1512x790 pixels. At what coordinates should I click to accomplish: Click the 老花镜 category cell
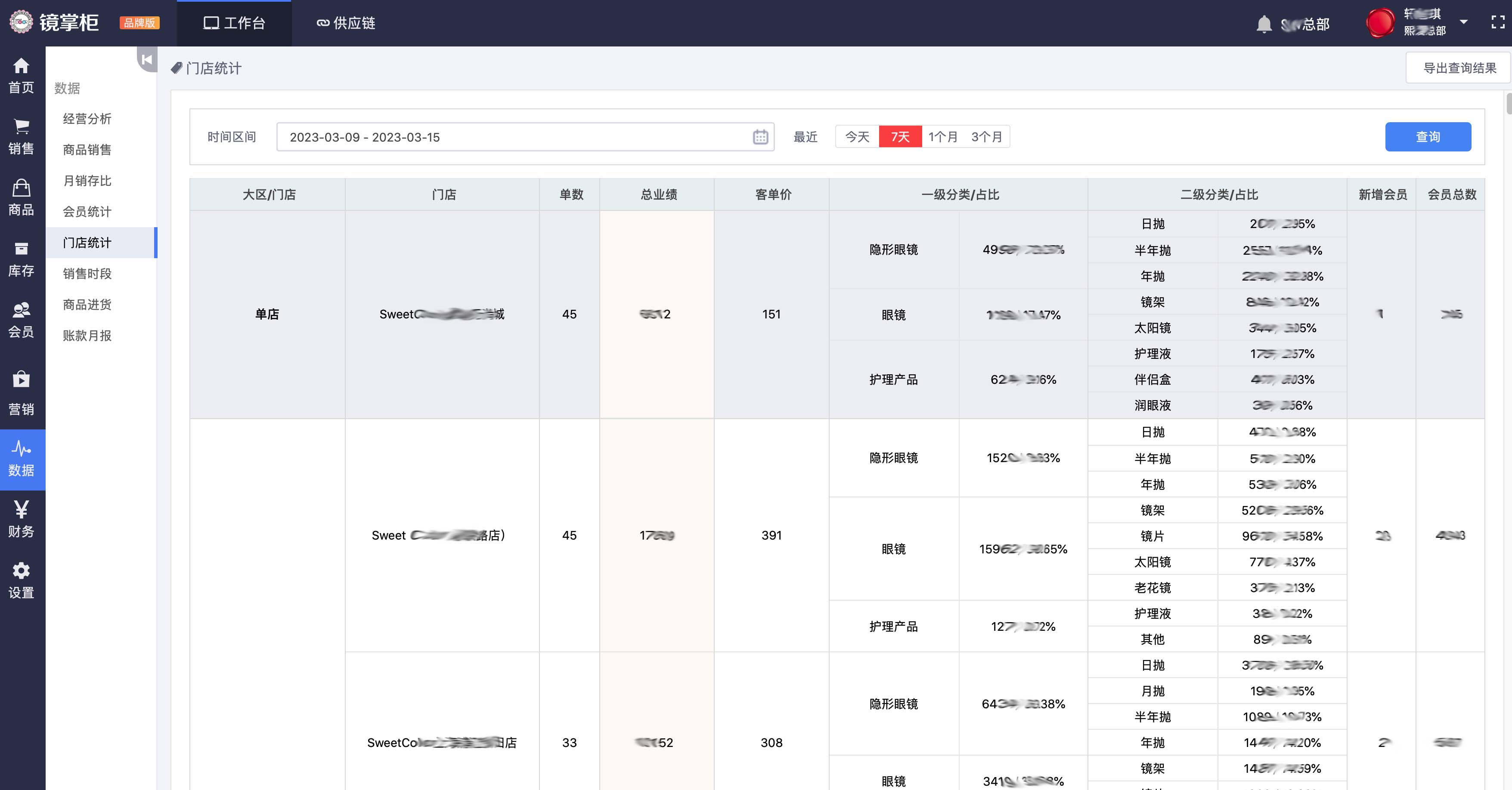pos(1153,588)
